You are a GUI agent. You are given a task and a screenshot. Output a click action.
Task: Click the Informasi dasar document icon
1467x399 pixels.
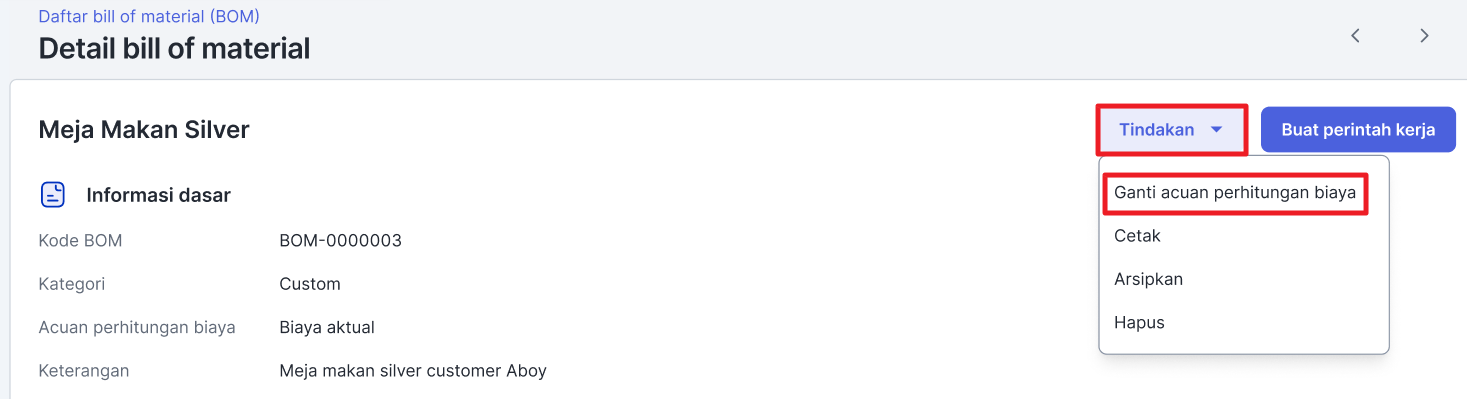[53, 194]
